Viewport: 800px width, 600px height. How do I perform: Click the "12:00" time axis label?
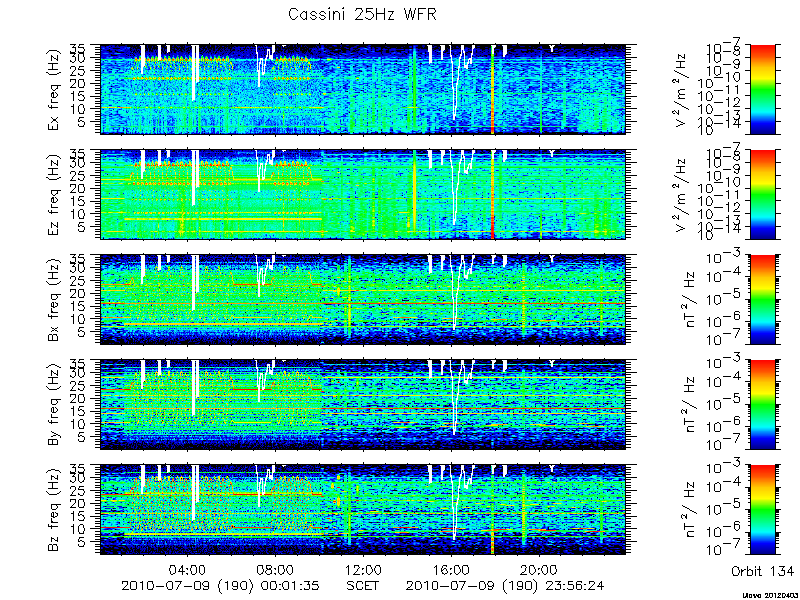[363, 569]
